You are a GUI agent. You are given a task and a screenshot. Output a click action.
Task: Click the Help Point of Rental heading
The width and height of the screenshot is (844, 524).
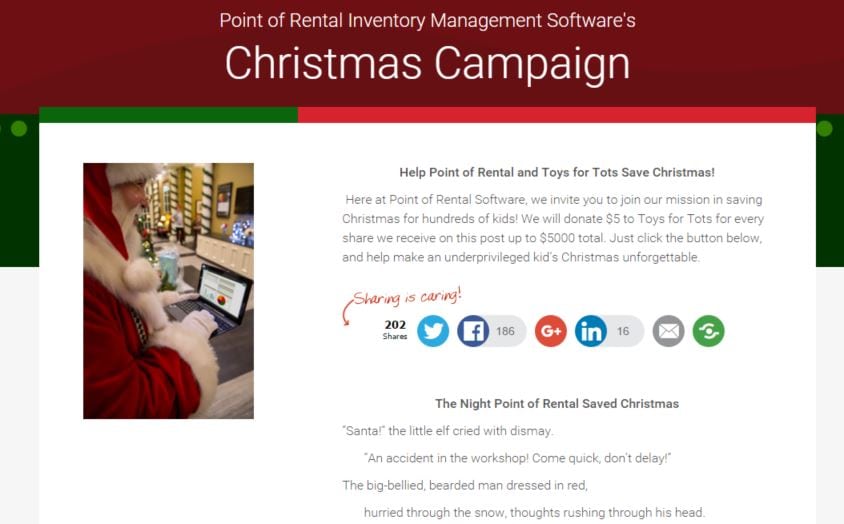click(x=557, y=172)
